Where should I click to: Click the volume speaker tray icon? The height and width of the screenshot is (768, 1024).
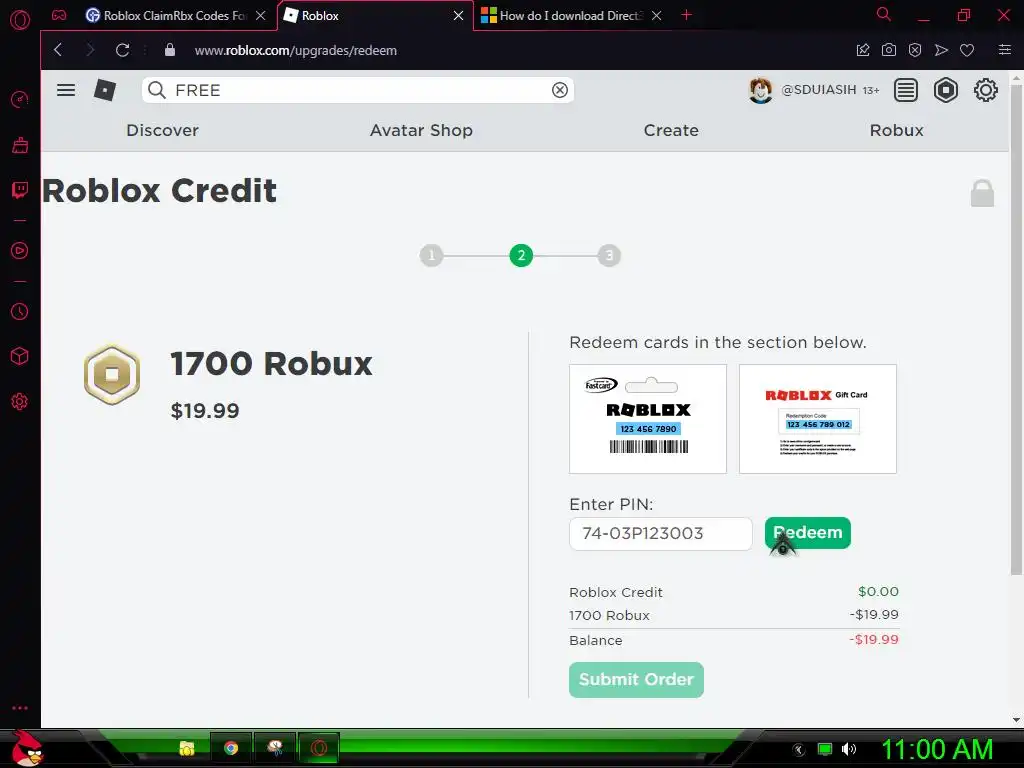pyautogui.click(x=849, y=749)
